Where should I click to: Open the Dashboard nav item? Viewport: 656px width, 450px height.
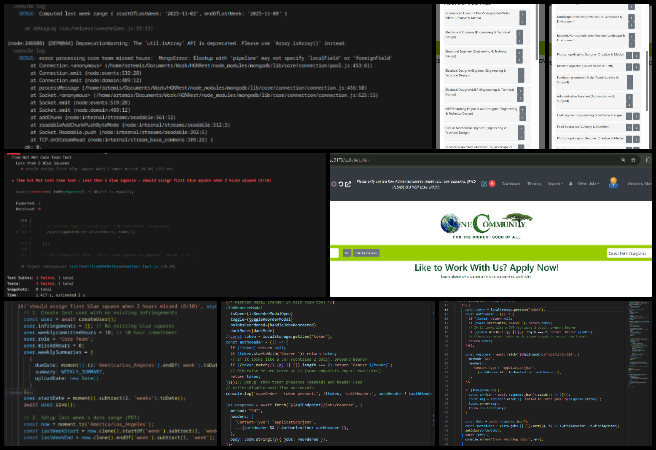coord(511,184)
